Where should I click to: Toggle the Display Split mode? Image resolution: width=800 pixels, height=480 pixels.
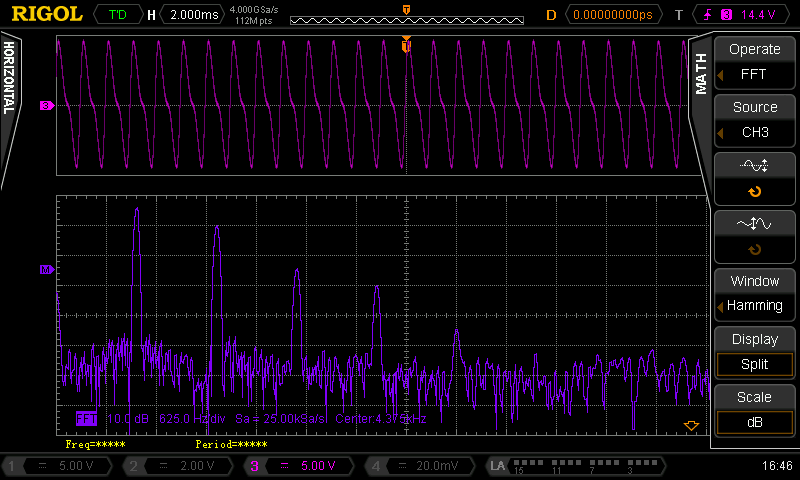click(754, 364)
